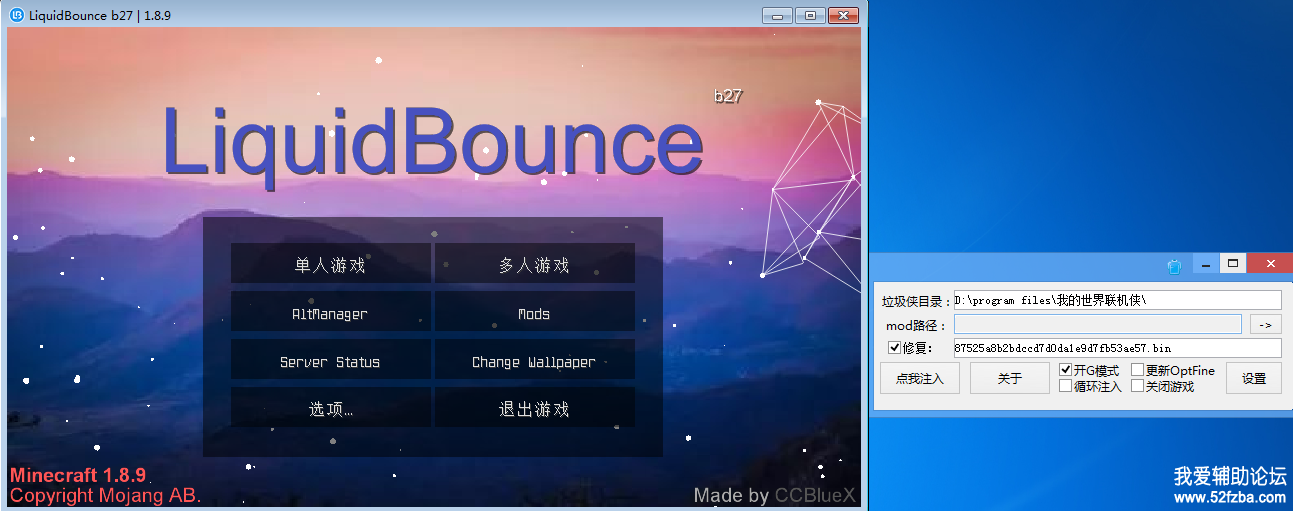Click the LiquidBounce title bar app icon
The height and width of the screenshot is (511, 1293).
point(17,15)
